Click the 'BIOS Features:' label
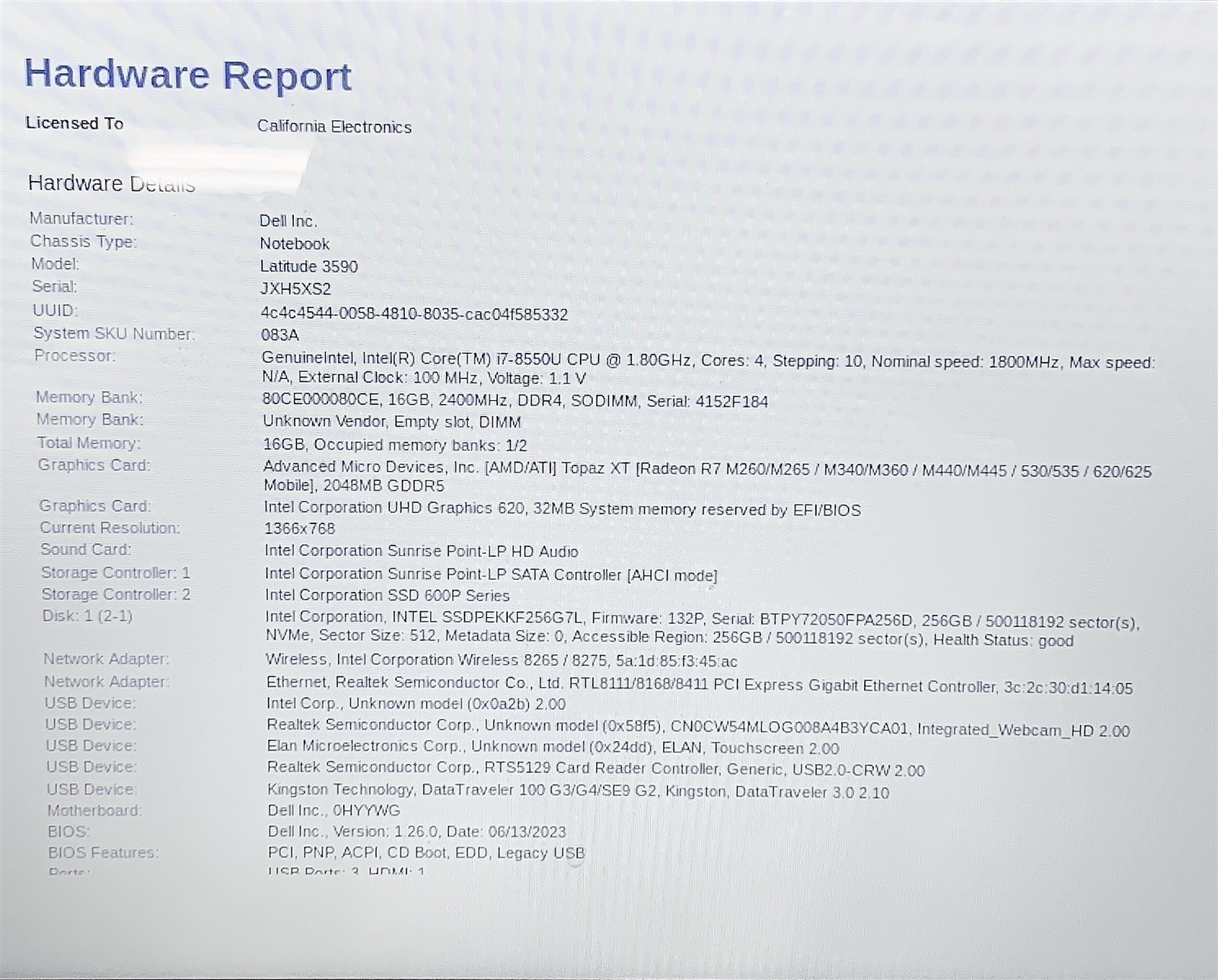Viewport: 1218px width, 980px height. 104,853
